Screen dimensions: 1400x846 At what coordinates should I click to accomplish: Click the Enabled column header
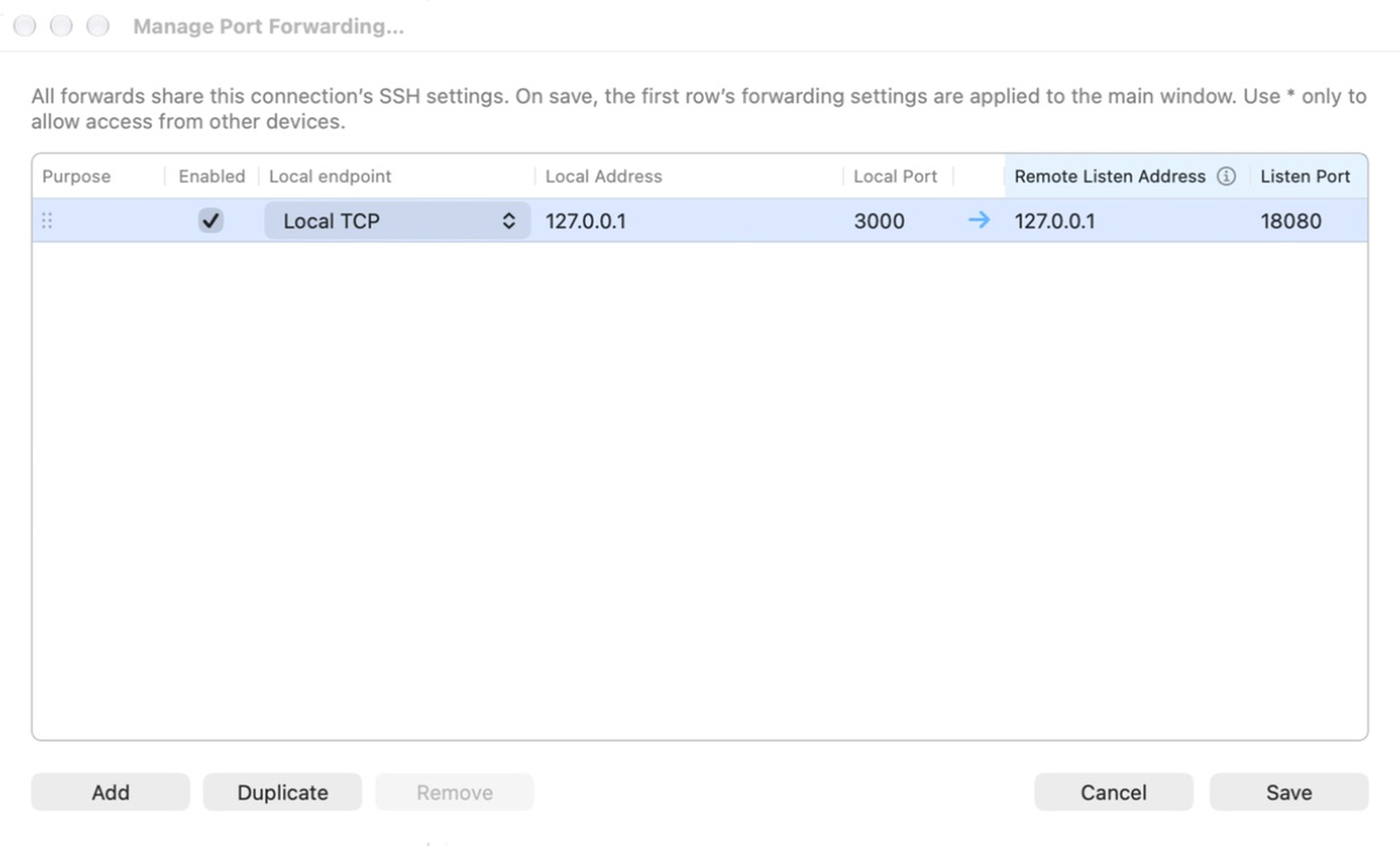pyautogui.click(x=212, y=177)
